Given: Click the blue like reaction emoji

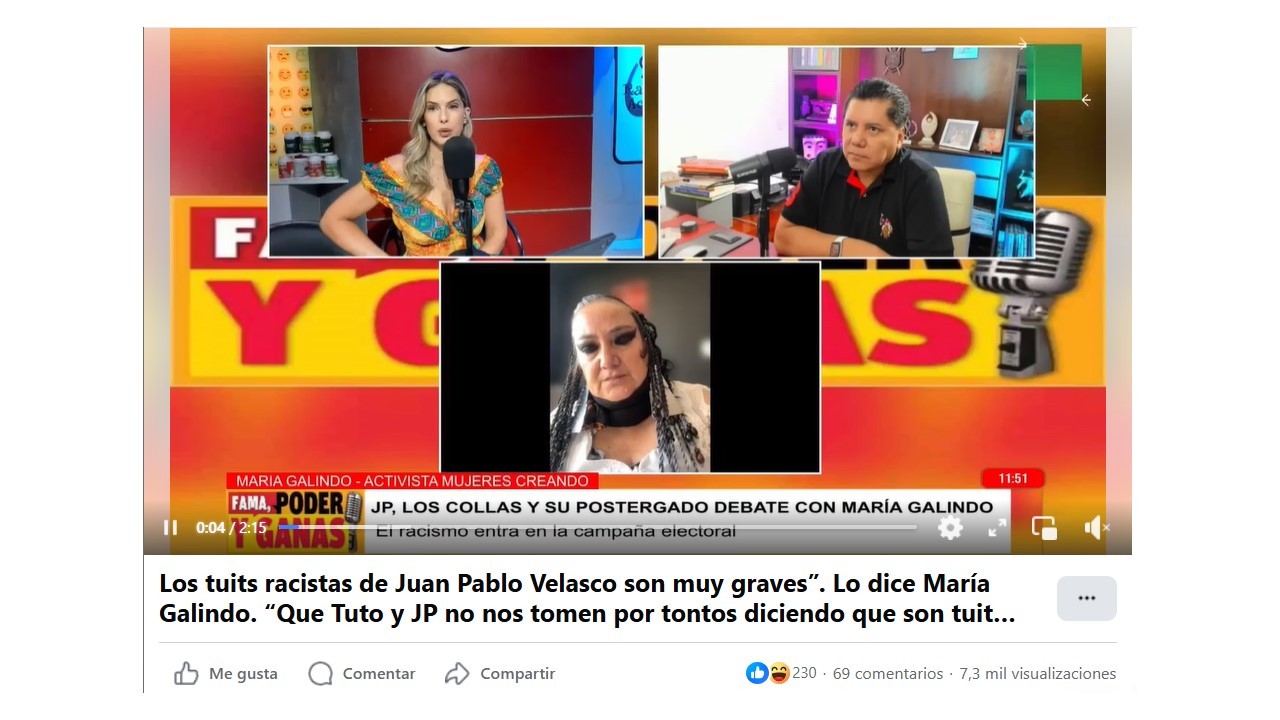Looking at the screenshot, I should pos(757,673).
